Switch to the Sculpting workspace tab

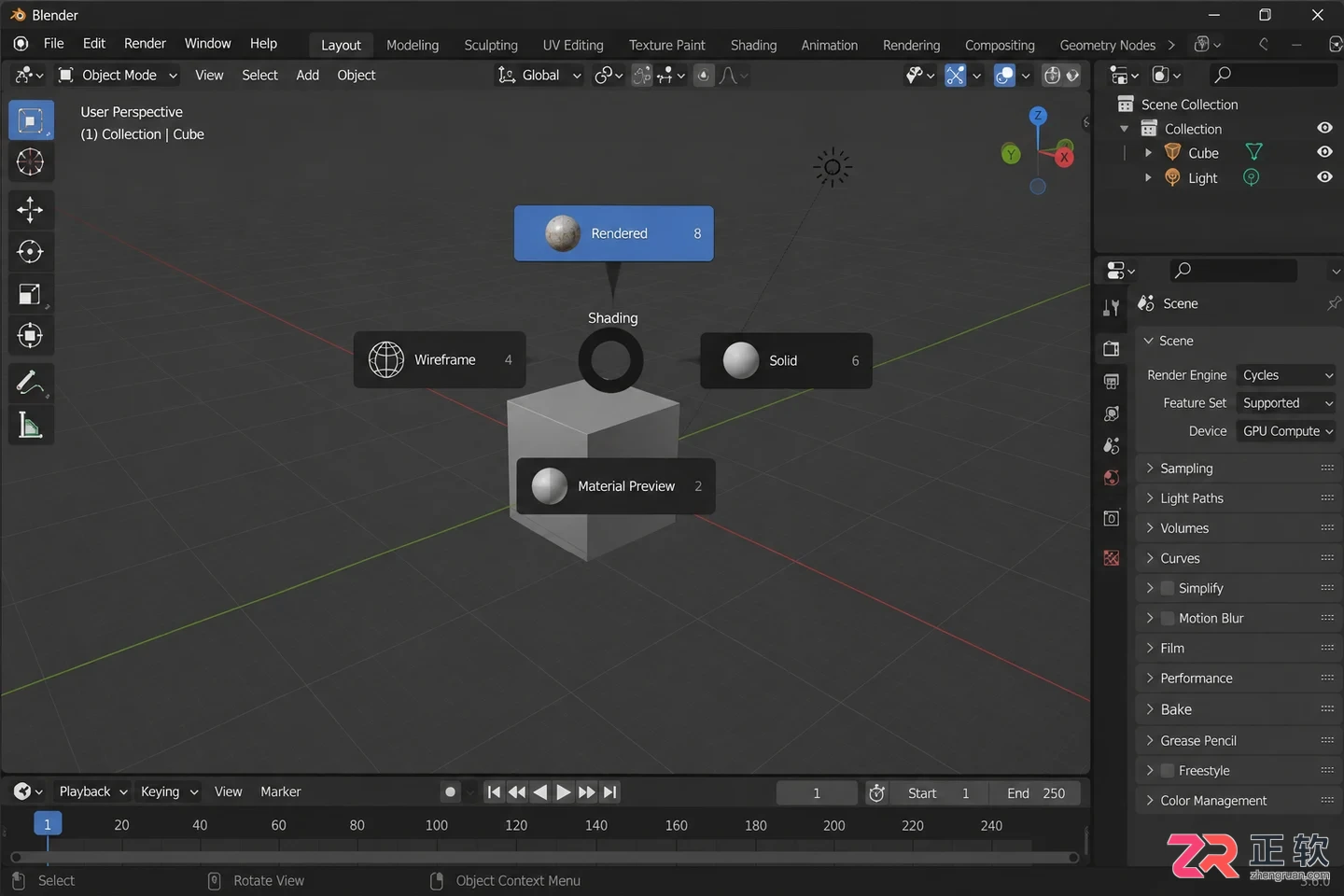point(491,45)
